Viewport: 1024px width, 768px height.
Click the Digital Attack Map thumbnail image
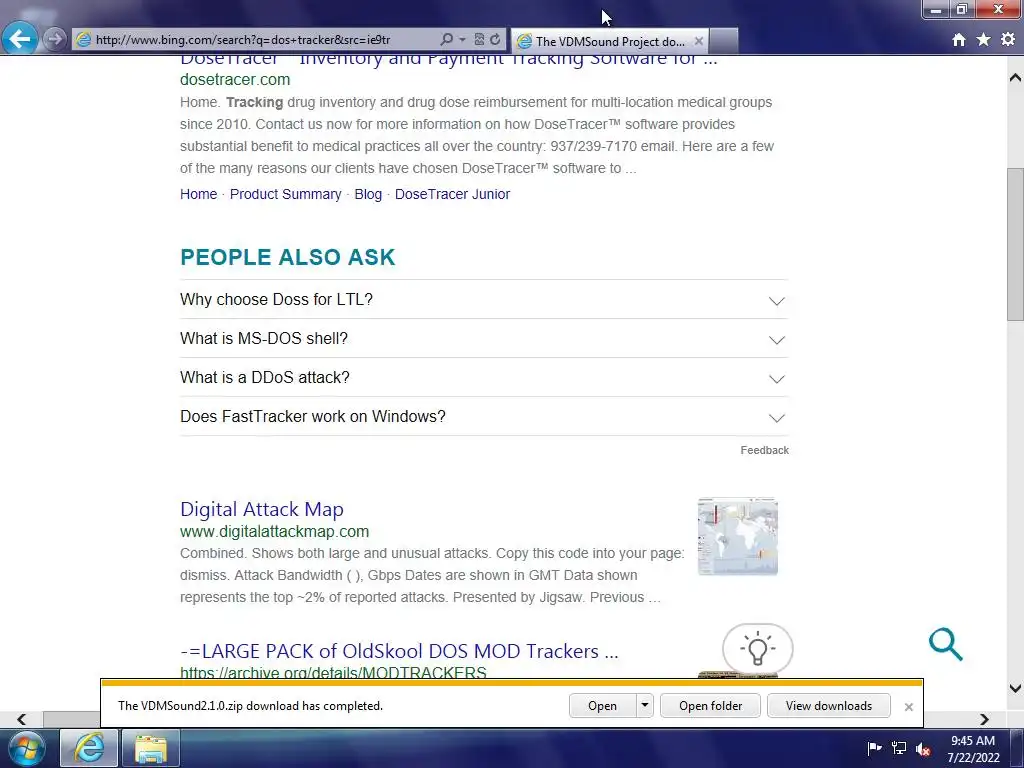737,537
